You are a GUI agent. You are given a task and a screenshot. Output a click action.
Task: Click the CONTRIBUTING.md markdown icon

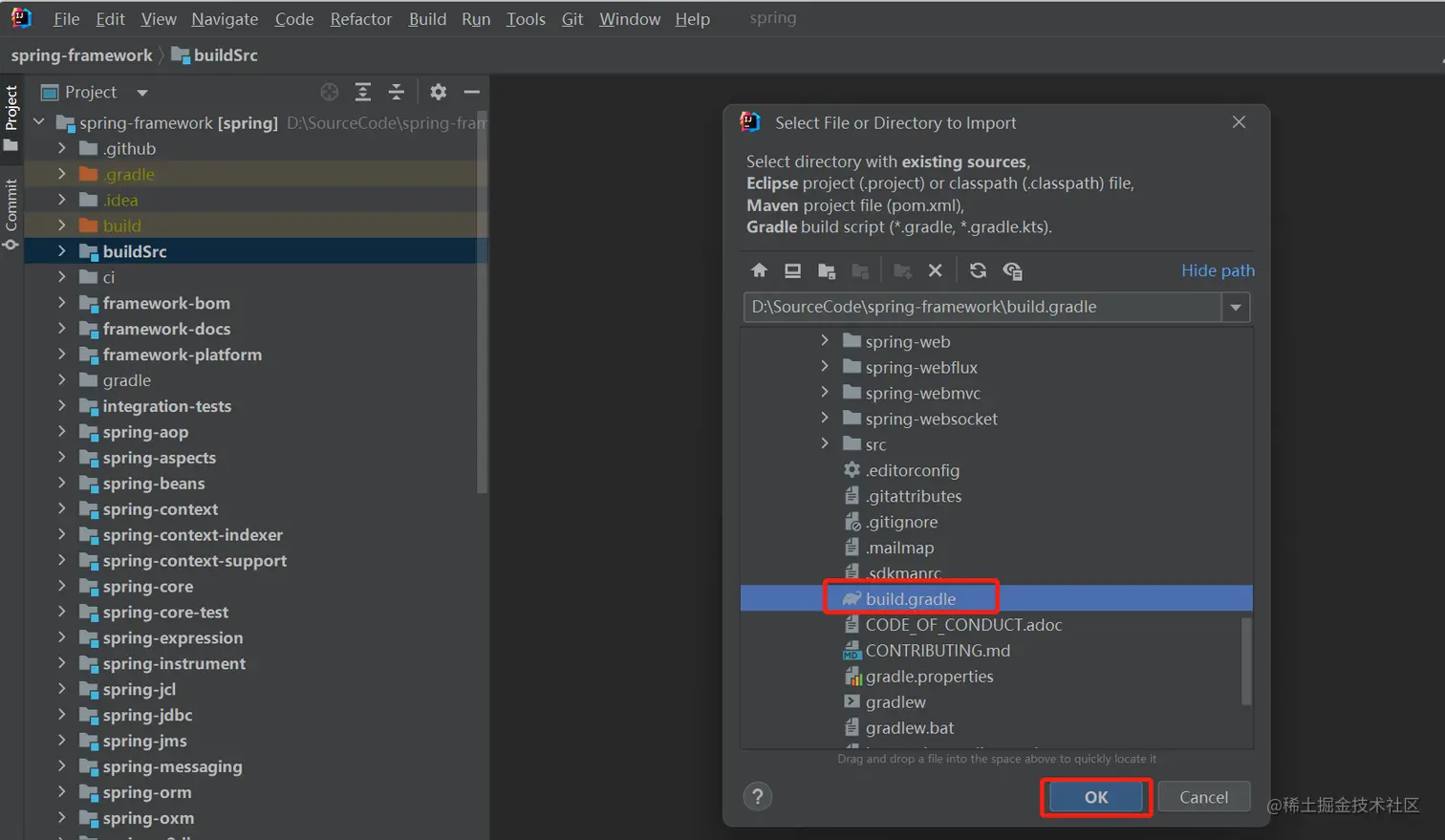click(x=852, y=650)
